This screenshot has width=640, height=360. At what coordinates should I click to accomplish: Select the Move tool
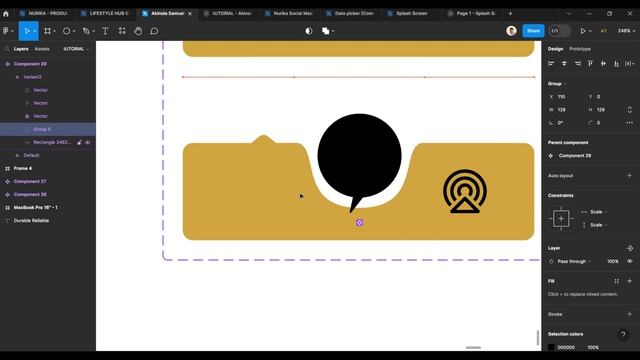[27, 31]
